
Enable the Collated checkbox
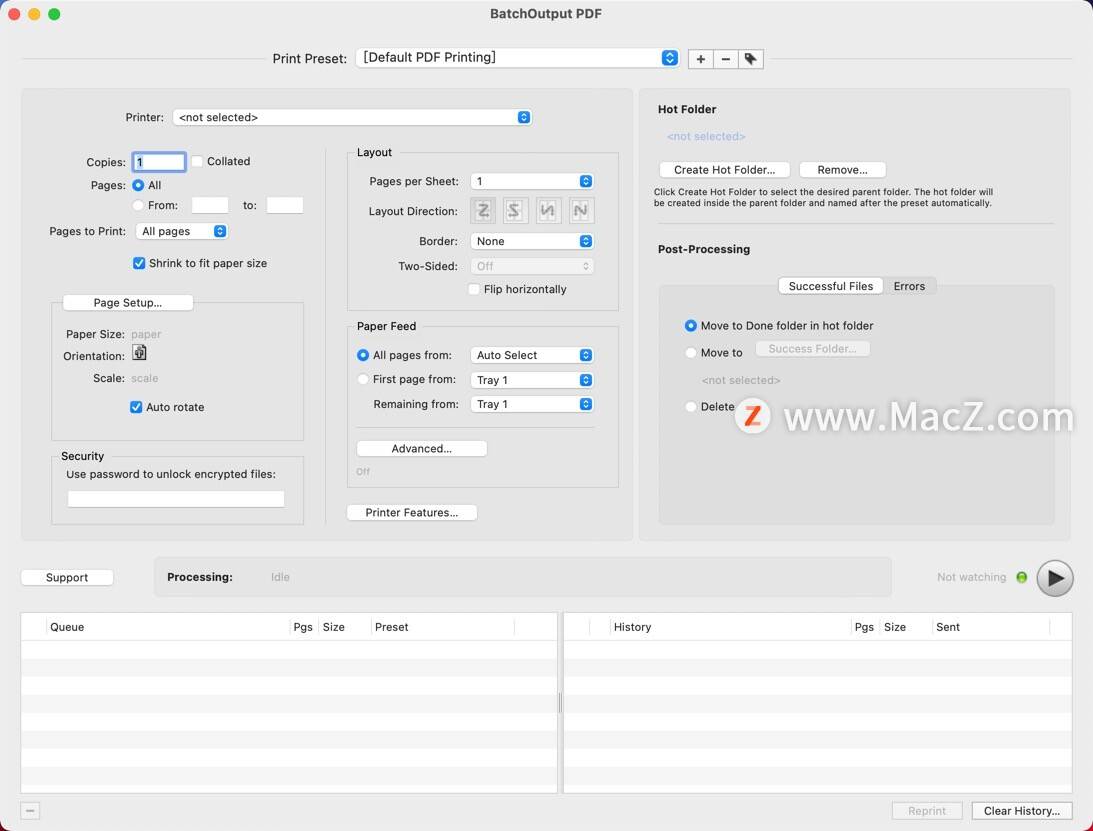tap(197, 162)
